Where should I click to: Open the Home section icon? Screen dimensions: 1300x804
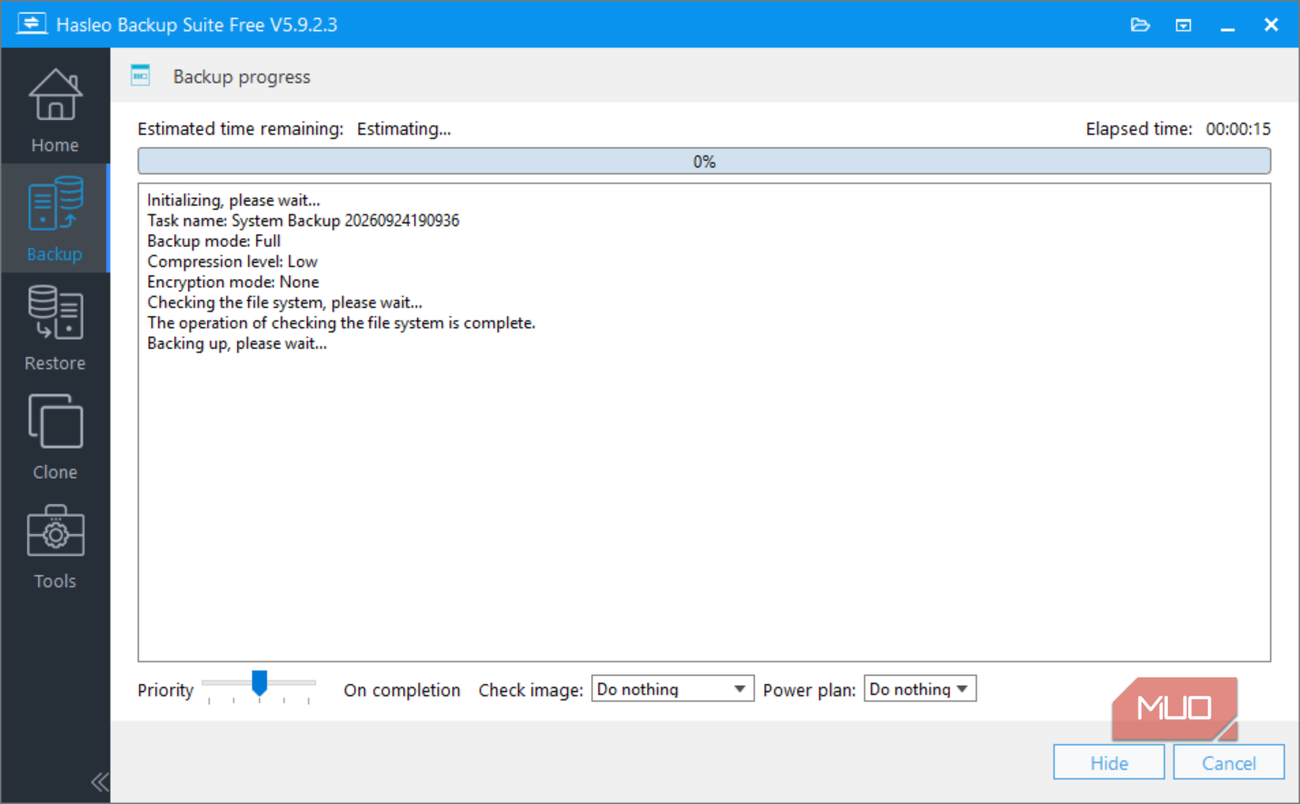coord(55,96)
